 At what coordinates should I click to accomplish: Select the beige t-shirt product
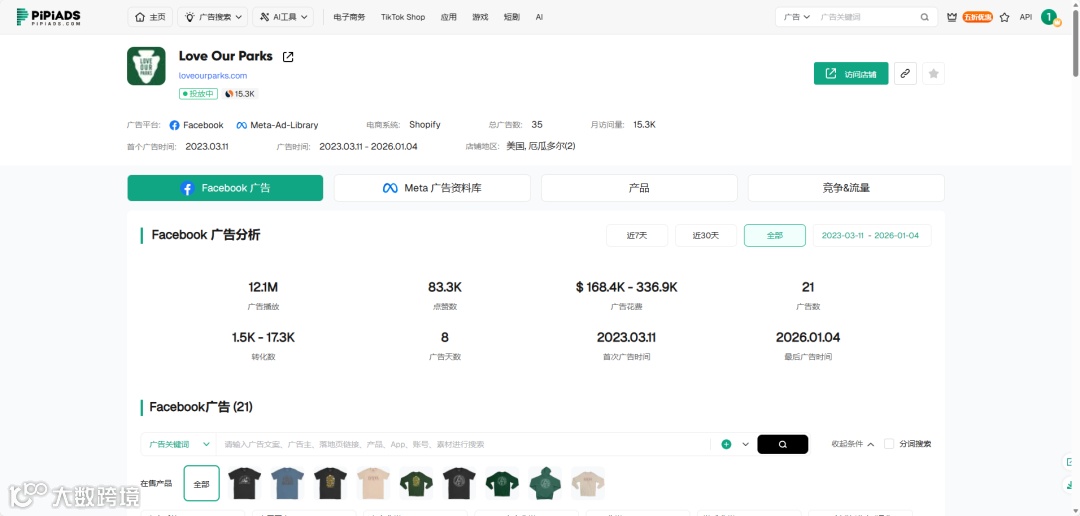click(373, 484)
